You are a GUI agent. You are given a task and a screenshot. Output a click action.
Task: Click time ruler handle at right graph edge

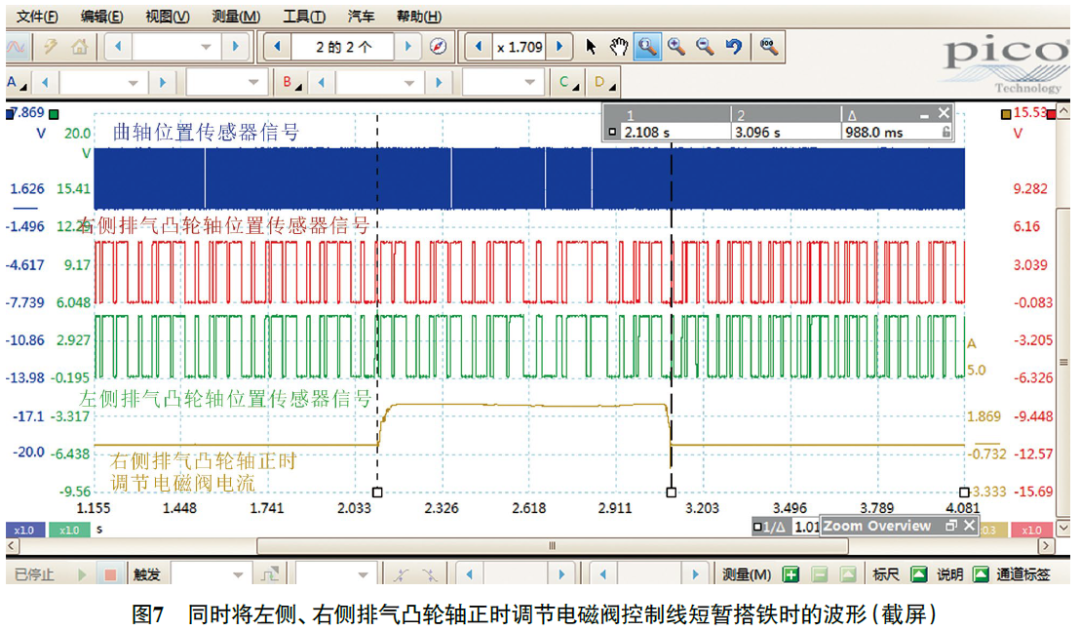tap(964, 492)
